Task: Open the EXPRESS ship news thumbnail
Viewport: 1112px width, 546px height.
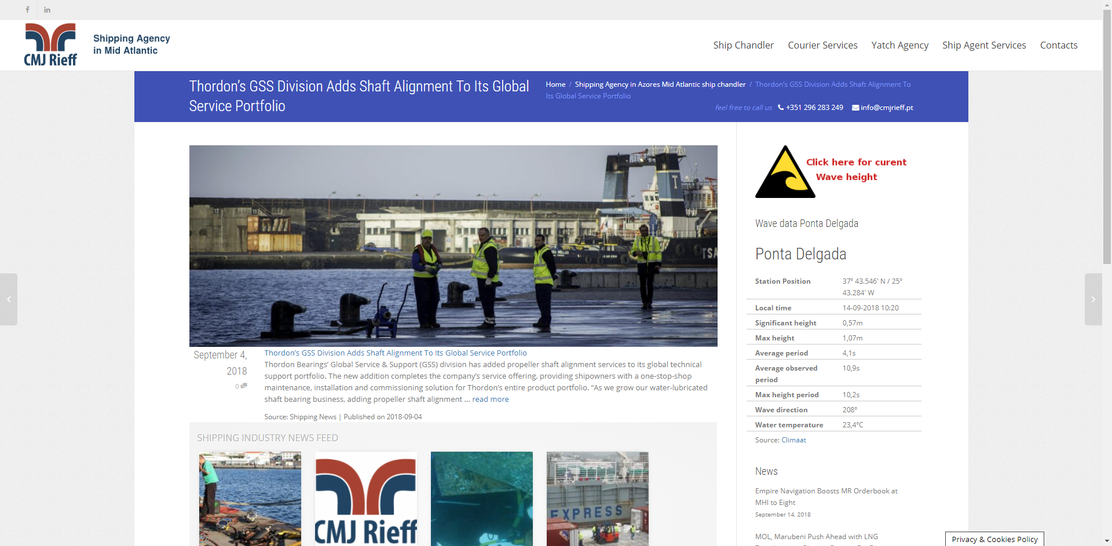Action: (x=597, y=498)
